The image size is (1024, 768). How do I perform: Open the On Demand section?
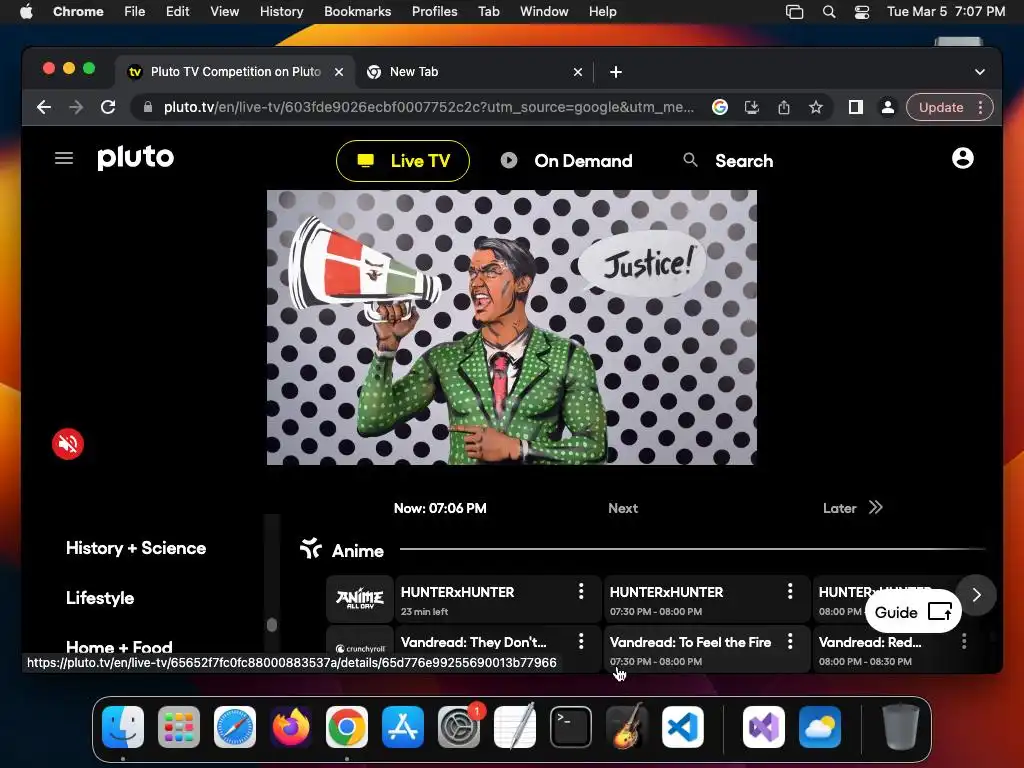tap(567, 161)
